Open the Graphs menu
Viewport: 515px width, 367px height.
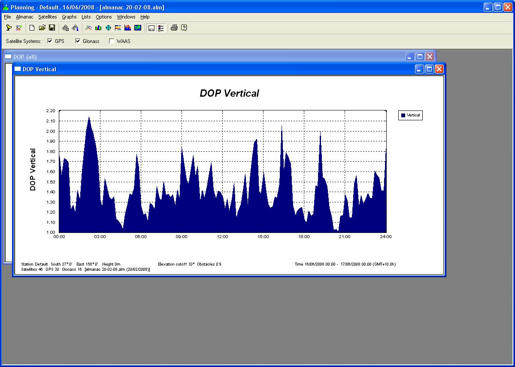point(69,17)
